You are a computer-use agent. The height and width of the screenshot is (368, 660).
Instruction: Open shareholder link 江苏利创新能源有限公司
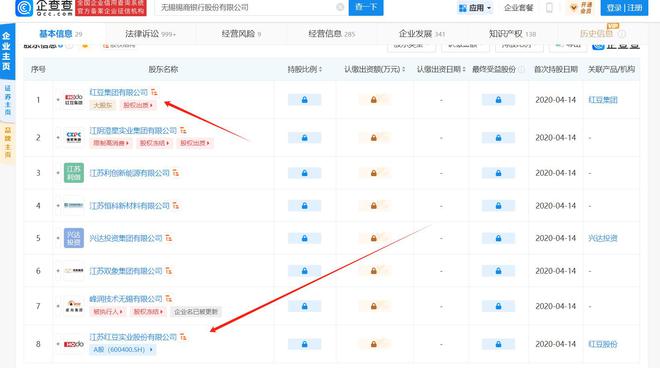(129, 173)
